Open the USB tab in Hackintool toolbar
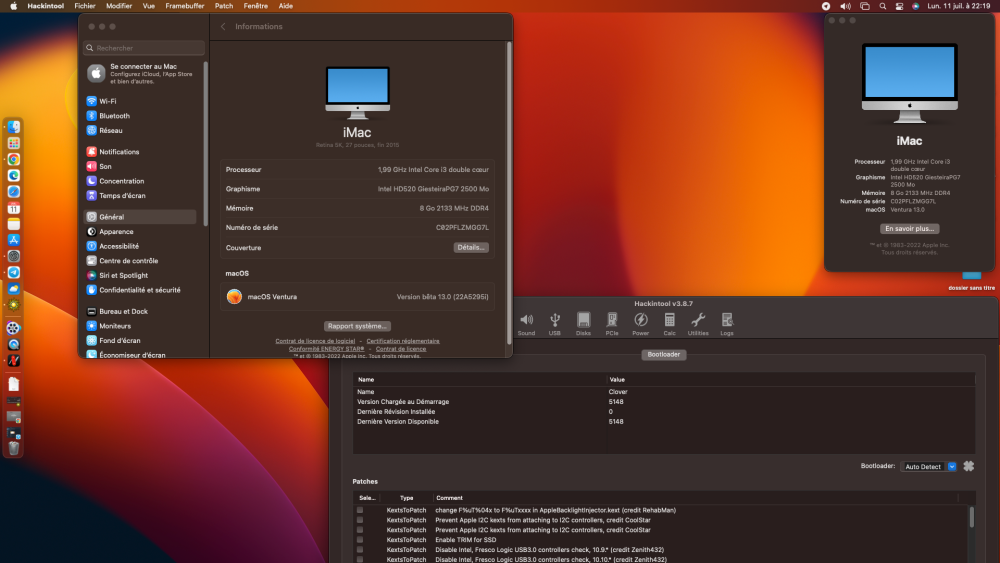1000x563 pixels. point(555,323)
